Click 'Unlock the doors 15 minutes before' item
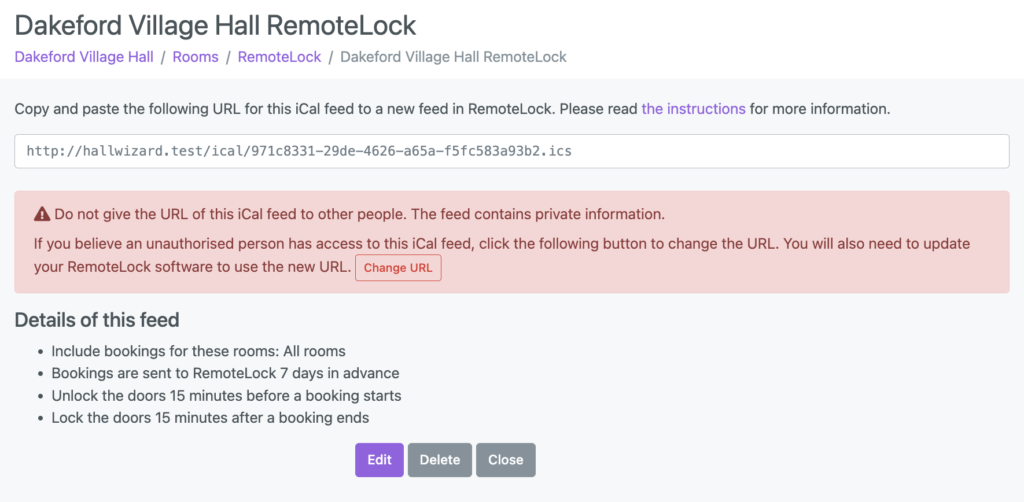 (227, 396)
